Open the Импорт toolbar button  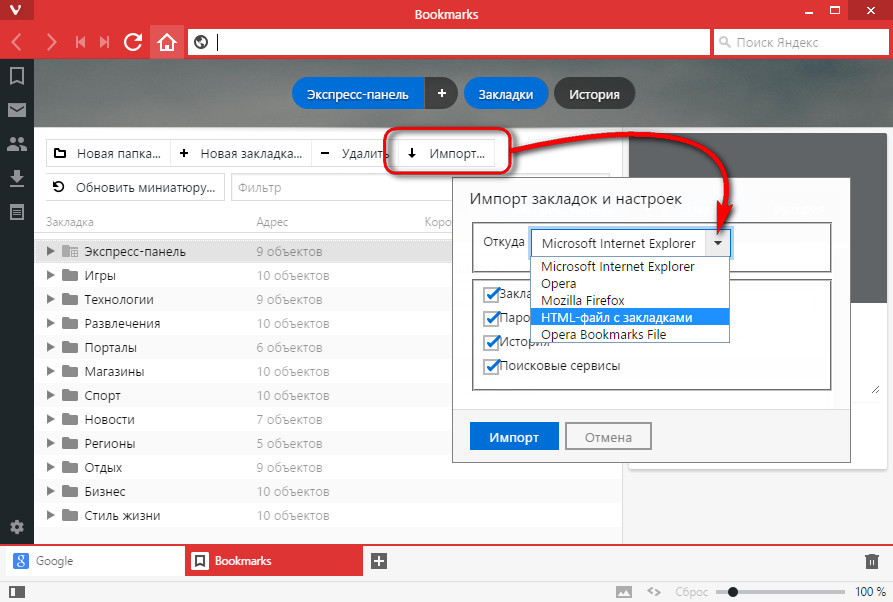point(446,153)
